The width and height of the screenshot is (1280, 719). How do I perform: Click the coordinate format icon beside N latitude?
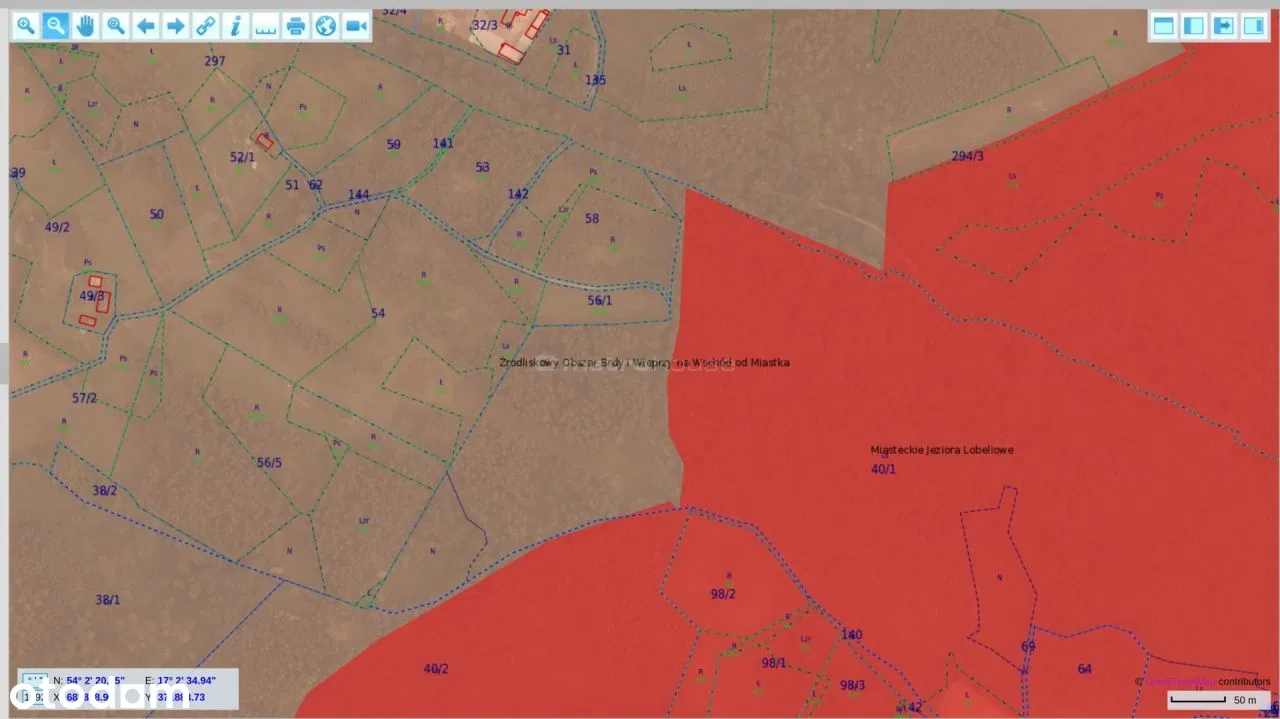(34, 680)
